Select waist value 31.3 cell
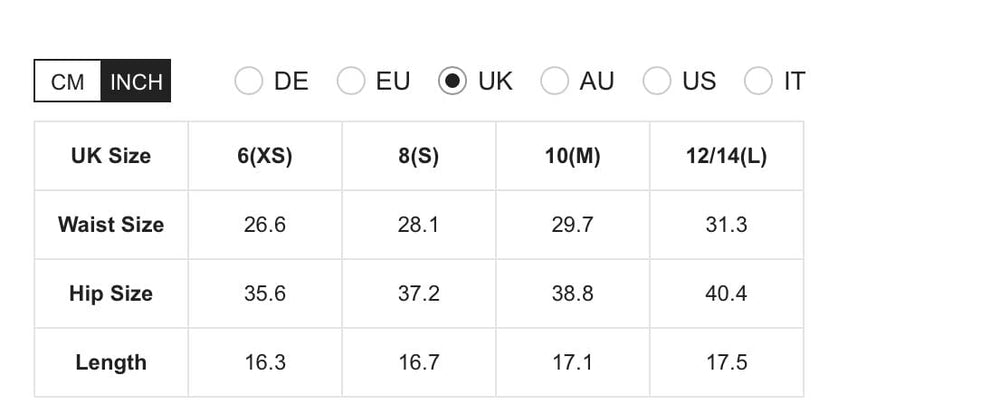 pyautogui.click(x=726, y=225)
